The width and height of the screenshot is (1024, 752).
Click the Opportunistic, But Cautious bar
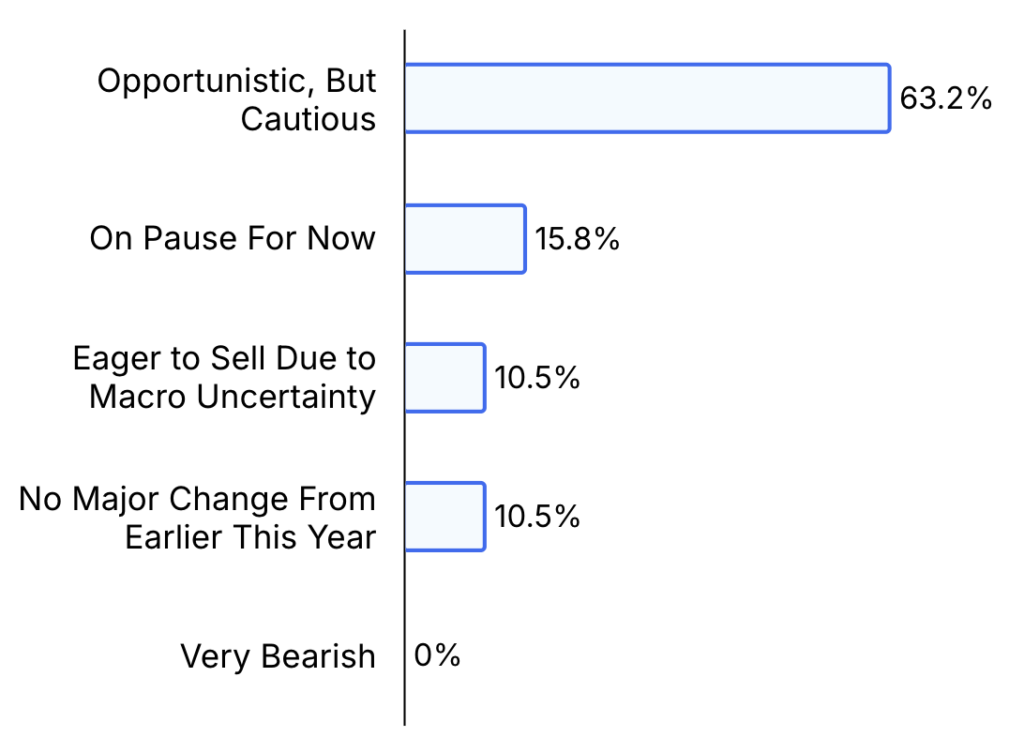(x=647, y=99)
